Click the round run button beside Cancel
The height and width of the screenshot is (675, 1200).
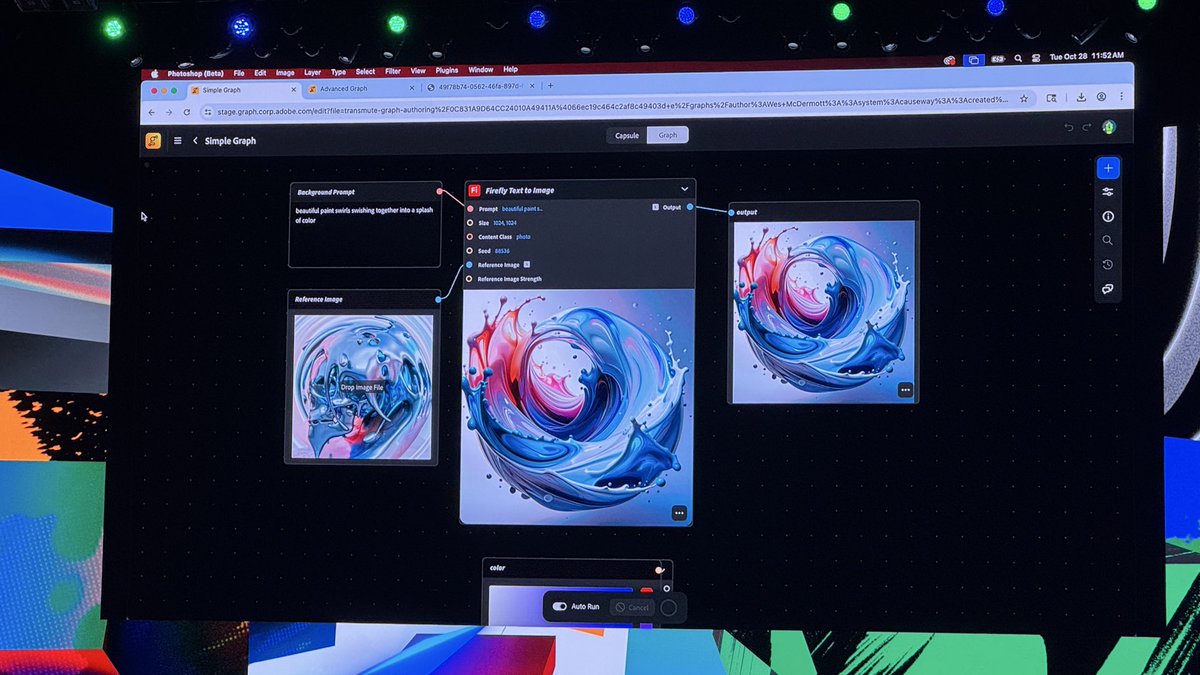(669, 607)
